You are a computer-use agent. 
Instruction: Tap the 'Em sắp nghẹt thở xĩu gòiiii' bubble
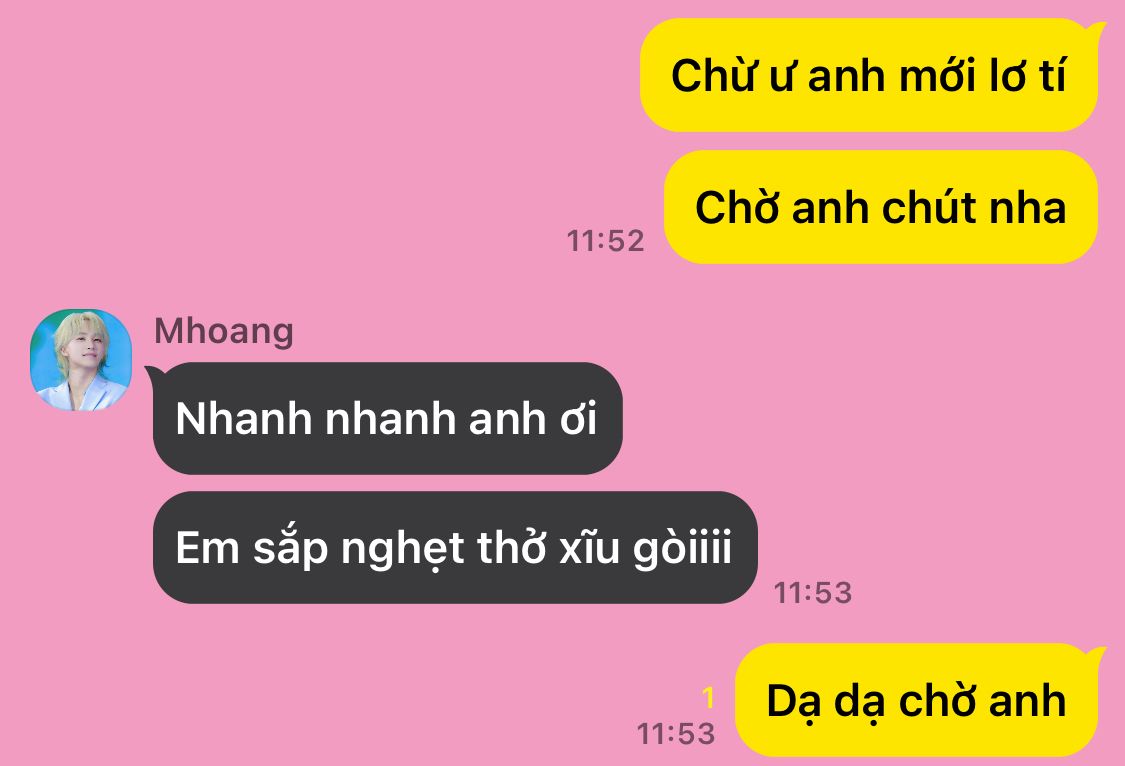(455, 547)
